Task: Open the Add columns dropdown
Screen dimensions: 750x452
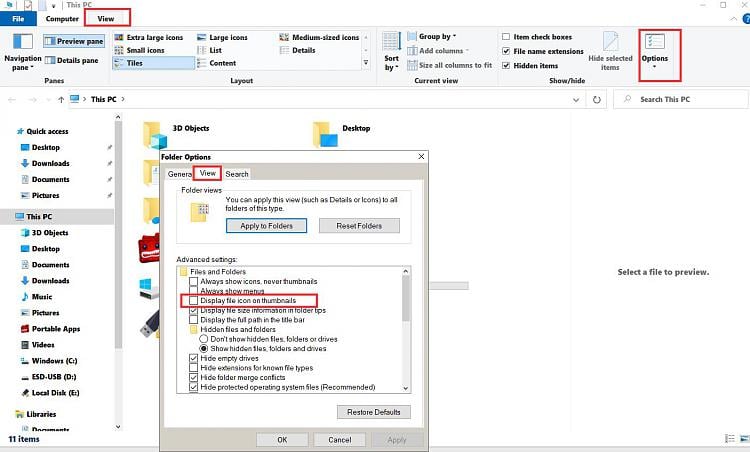Action: (438, 51)
